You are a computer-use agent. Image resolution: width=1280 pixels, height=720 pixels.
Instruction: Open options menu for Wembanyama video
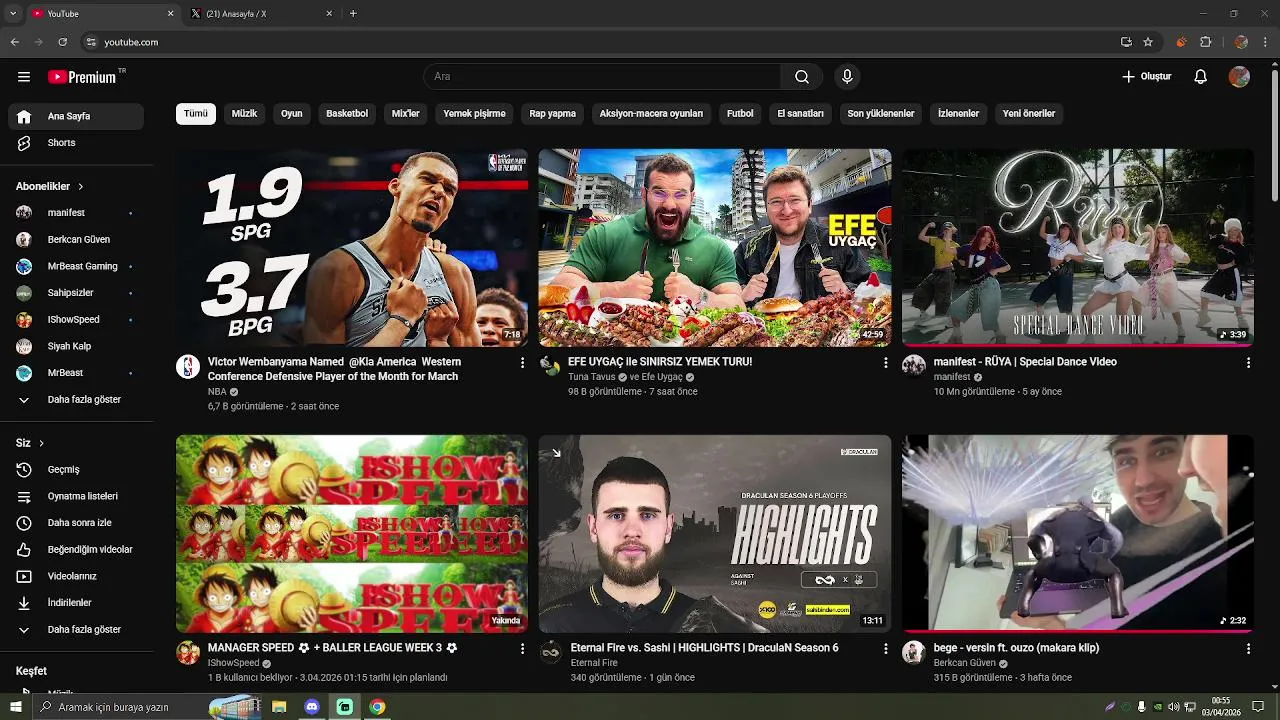522,363
